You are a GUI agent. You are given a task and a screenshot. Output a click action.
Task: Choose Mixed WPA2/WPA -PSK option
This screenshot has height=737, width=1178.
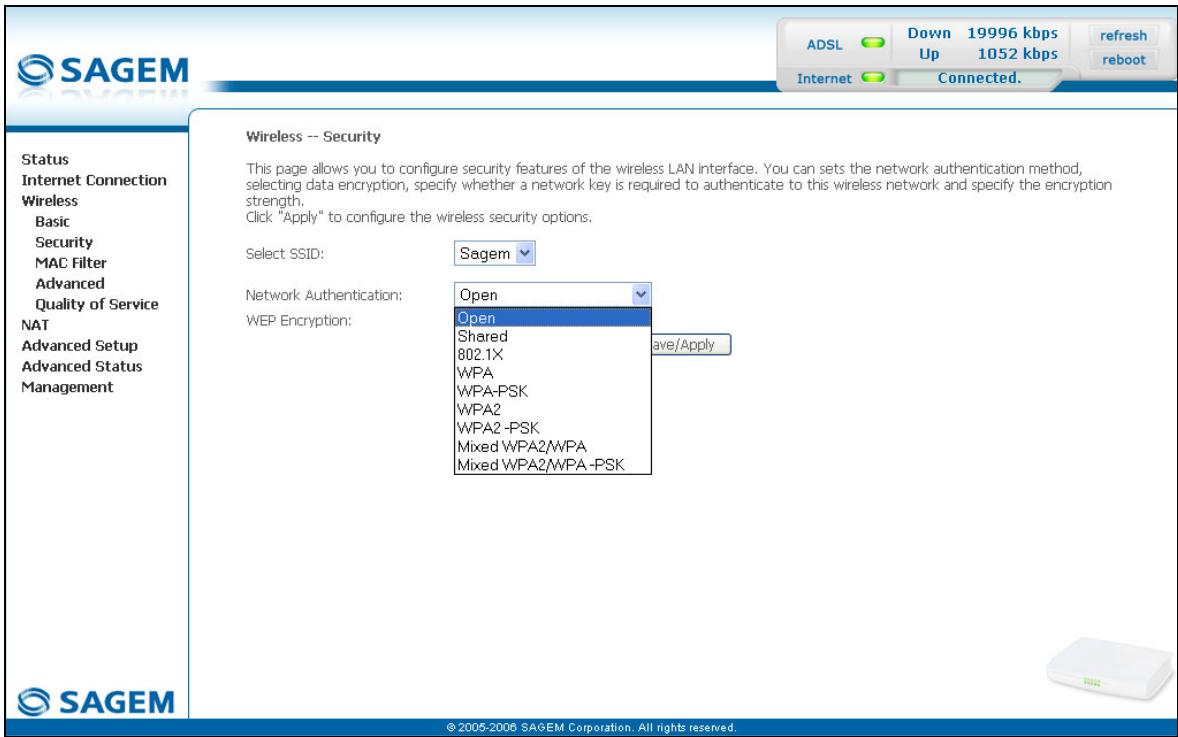click(552, 465)
